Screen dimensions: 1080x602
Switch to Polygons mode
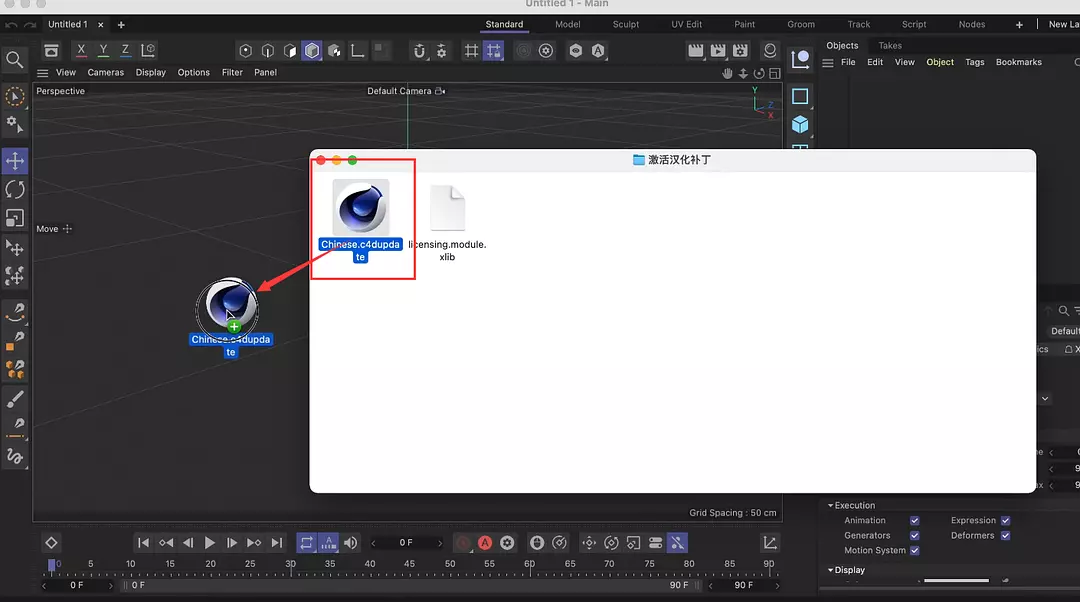click(x=290, y=51)
